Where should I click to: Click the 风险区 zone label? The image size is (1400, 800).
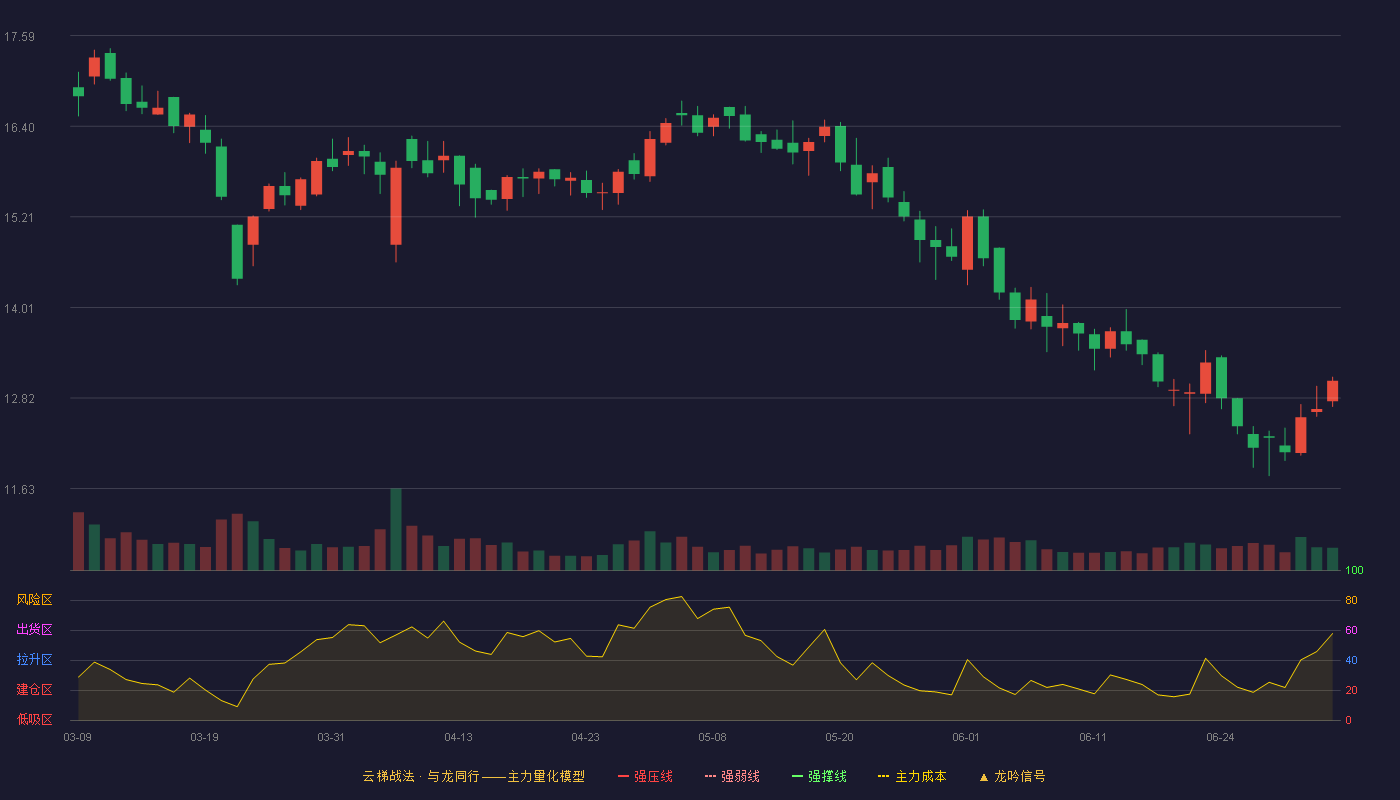(x=34, y=600)
